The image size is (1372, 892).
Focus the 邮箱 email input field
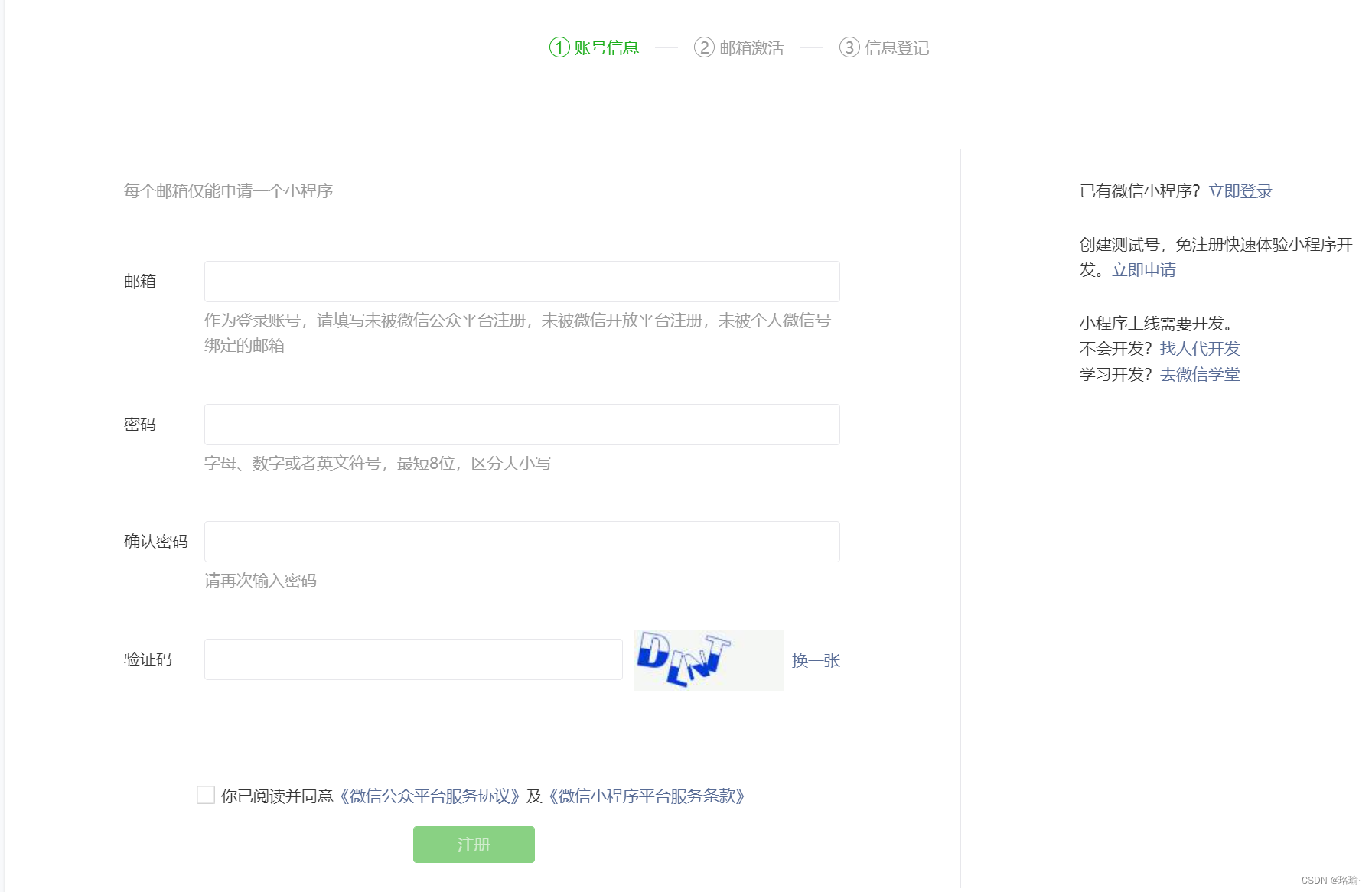522,282
